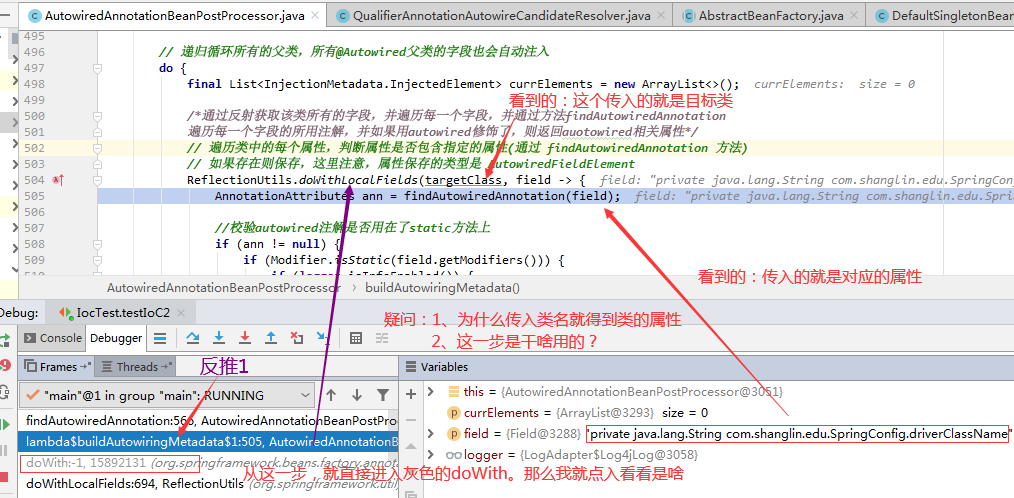This screenshot has width=1014, height=498.
Task: Click the Step Into debugger icon
Action: click(219, 338)
